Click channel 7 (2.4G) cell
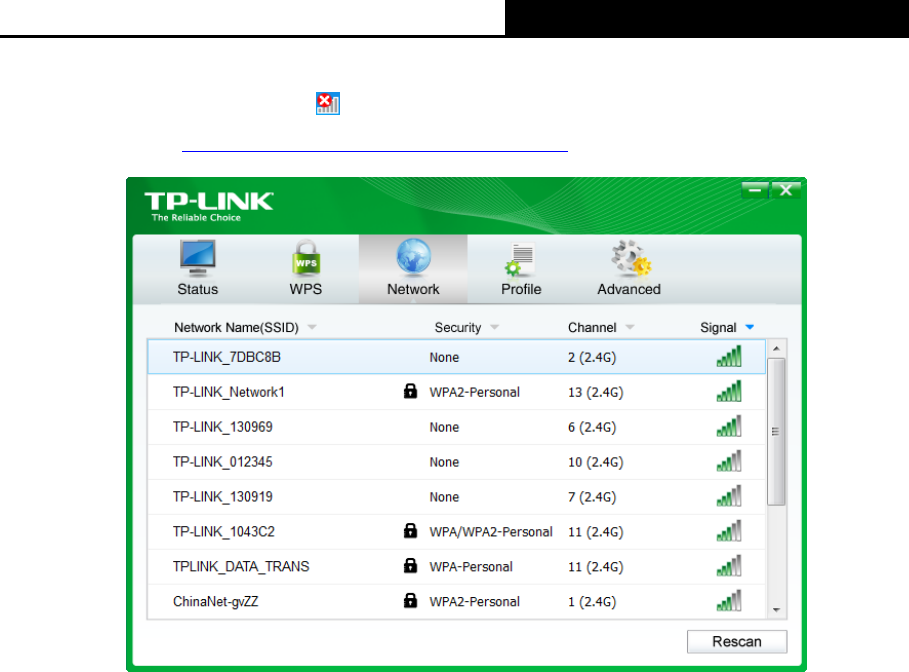The width and height of the screenshot is (909, 672). click(x=592, y=497)
